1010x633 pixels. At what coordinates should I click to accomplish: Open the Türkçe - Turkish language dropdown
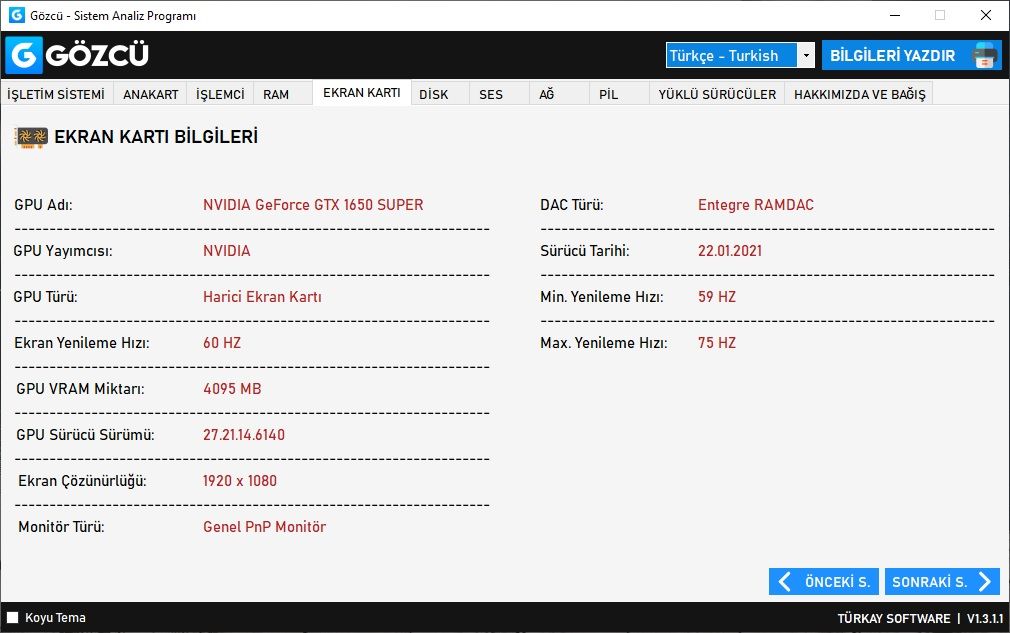coord(740,55)
